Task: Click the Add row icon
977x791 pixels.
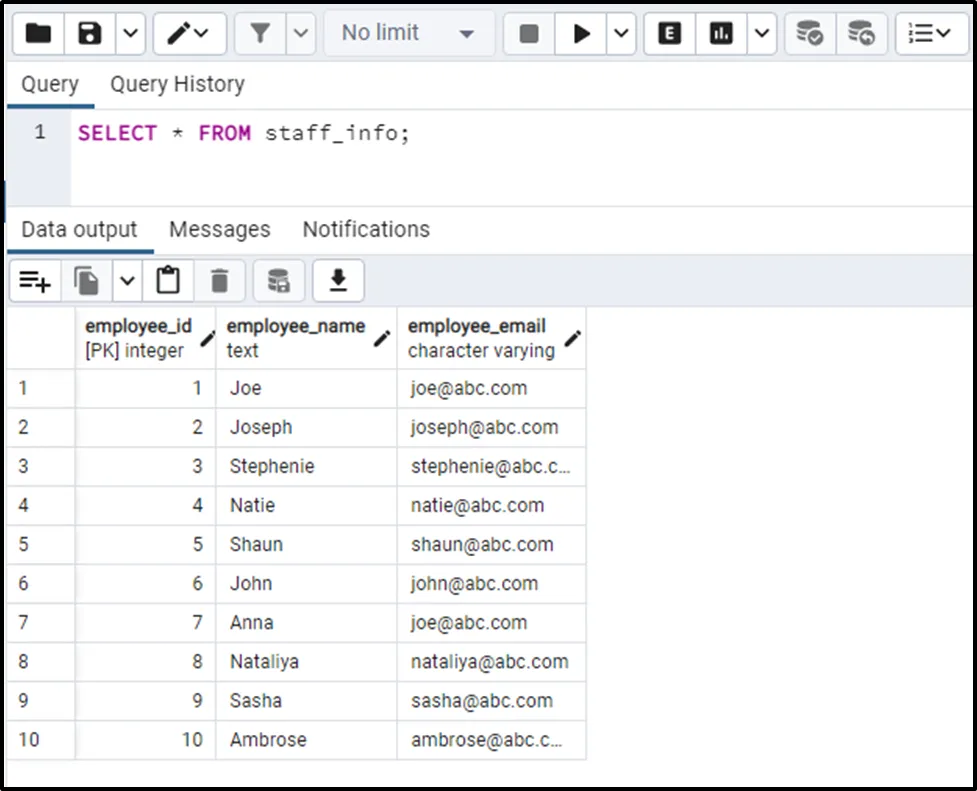Action: (35, 281)
